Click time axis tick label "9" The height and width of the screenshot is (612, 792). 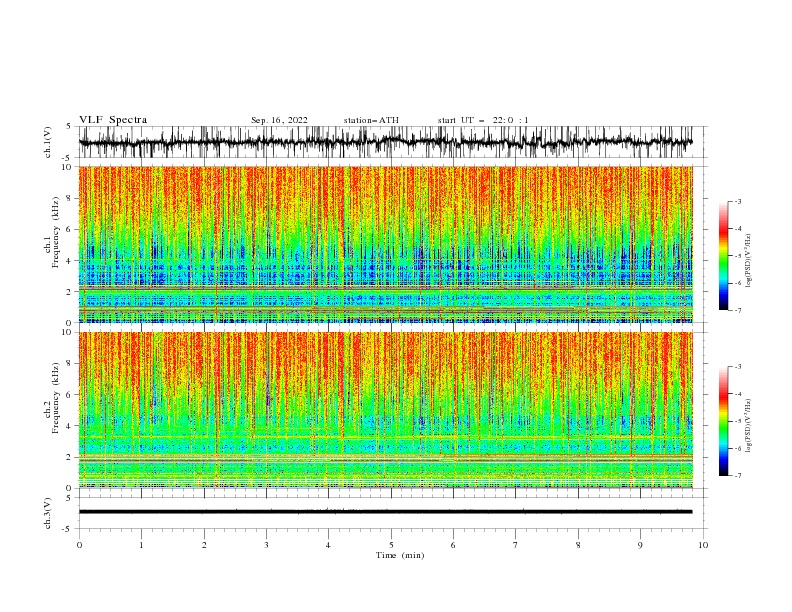point(641,545)
